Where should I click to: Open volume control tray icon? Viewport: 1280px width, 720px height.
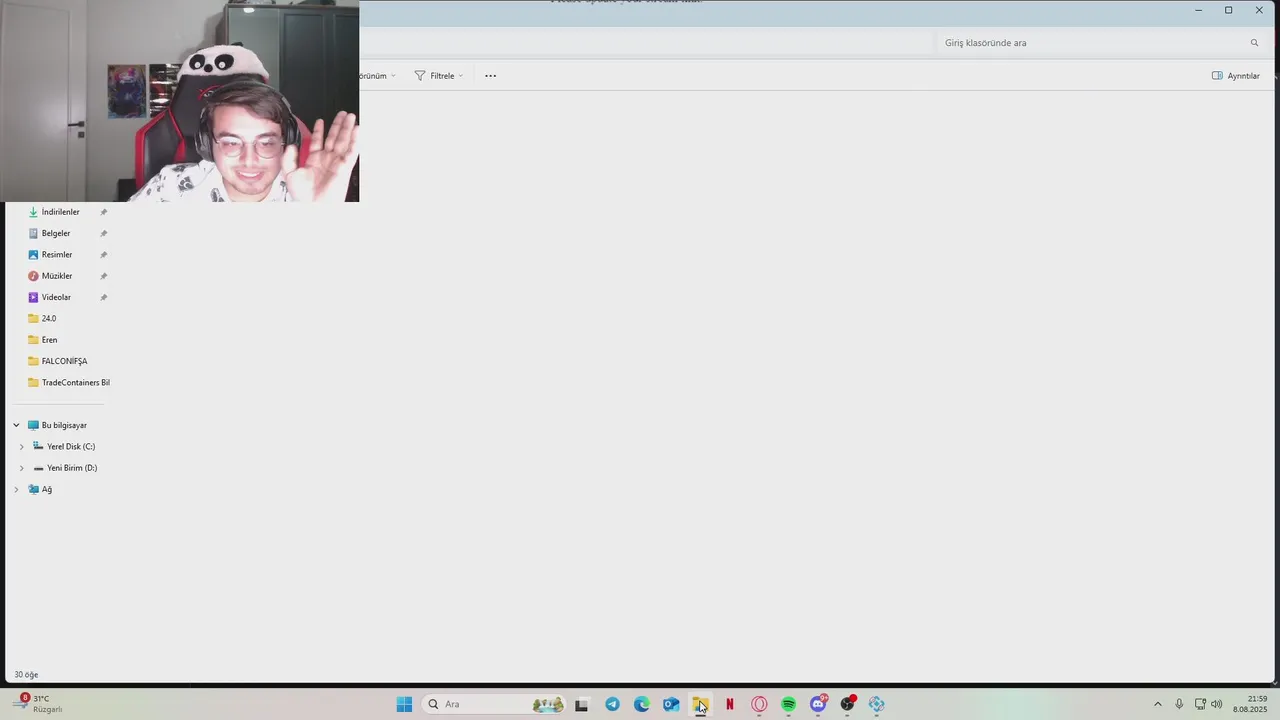pyautogui.click(x=1217, y=704)
